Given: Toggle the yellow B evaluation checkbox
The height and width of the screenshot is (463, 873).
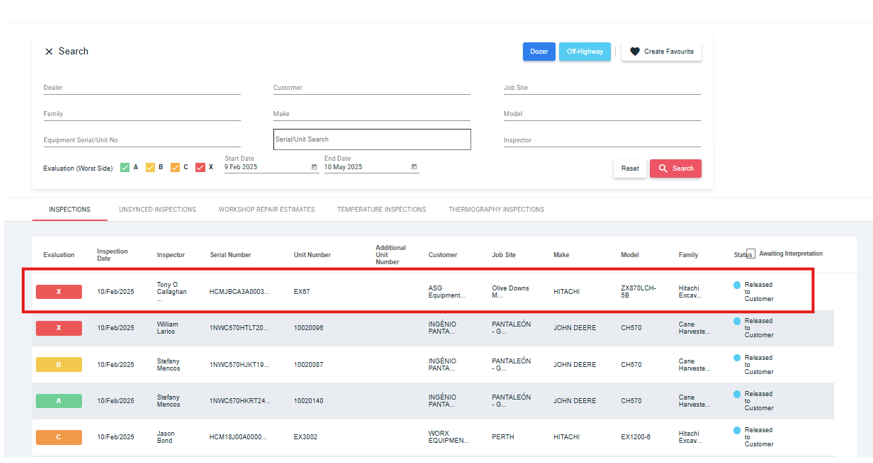Looking at the screenshot, I should click(x=150, y=168).
